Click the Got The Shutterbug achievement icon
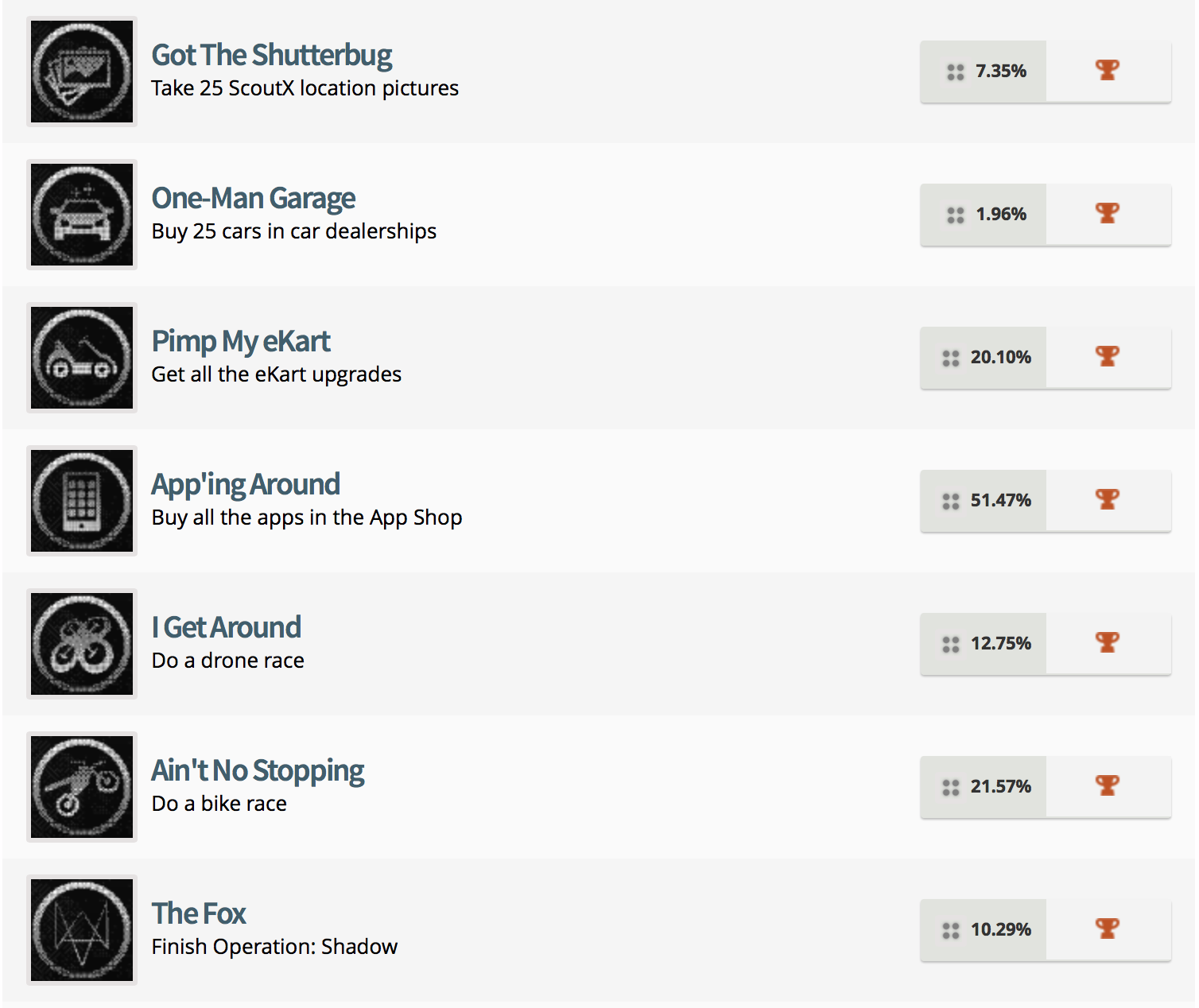 click(80, 71)
